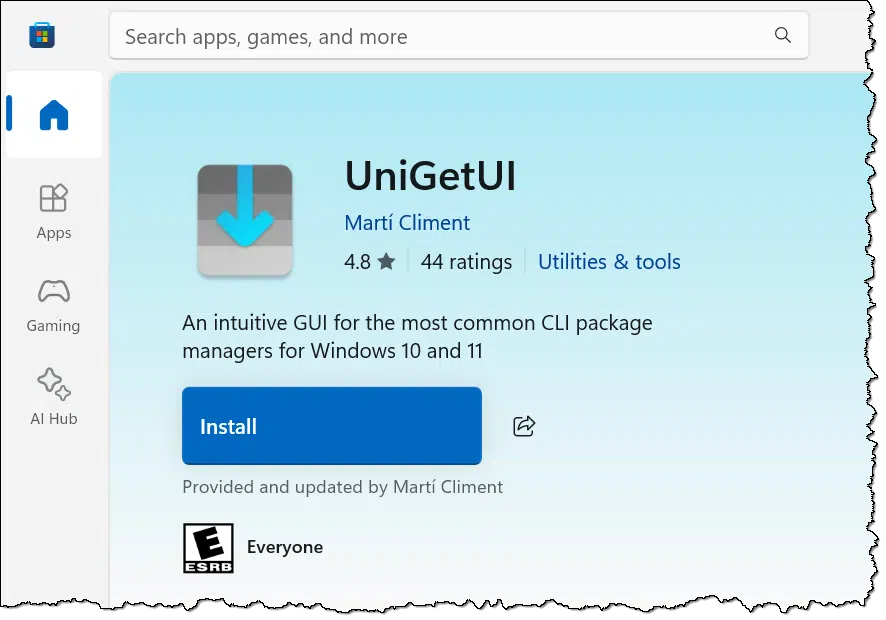Open the Utilities & tools category link
This screenshot has width=886, height=620.
[609, 262]
